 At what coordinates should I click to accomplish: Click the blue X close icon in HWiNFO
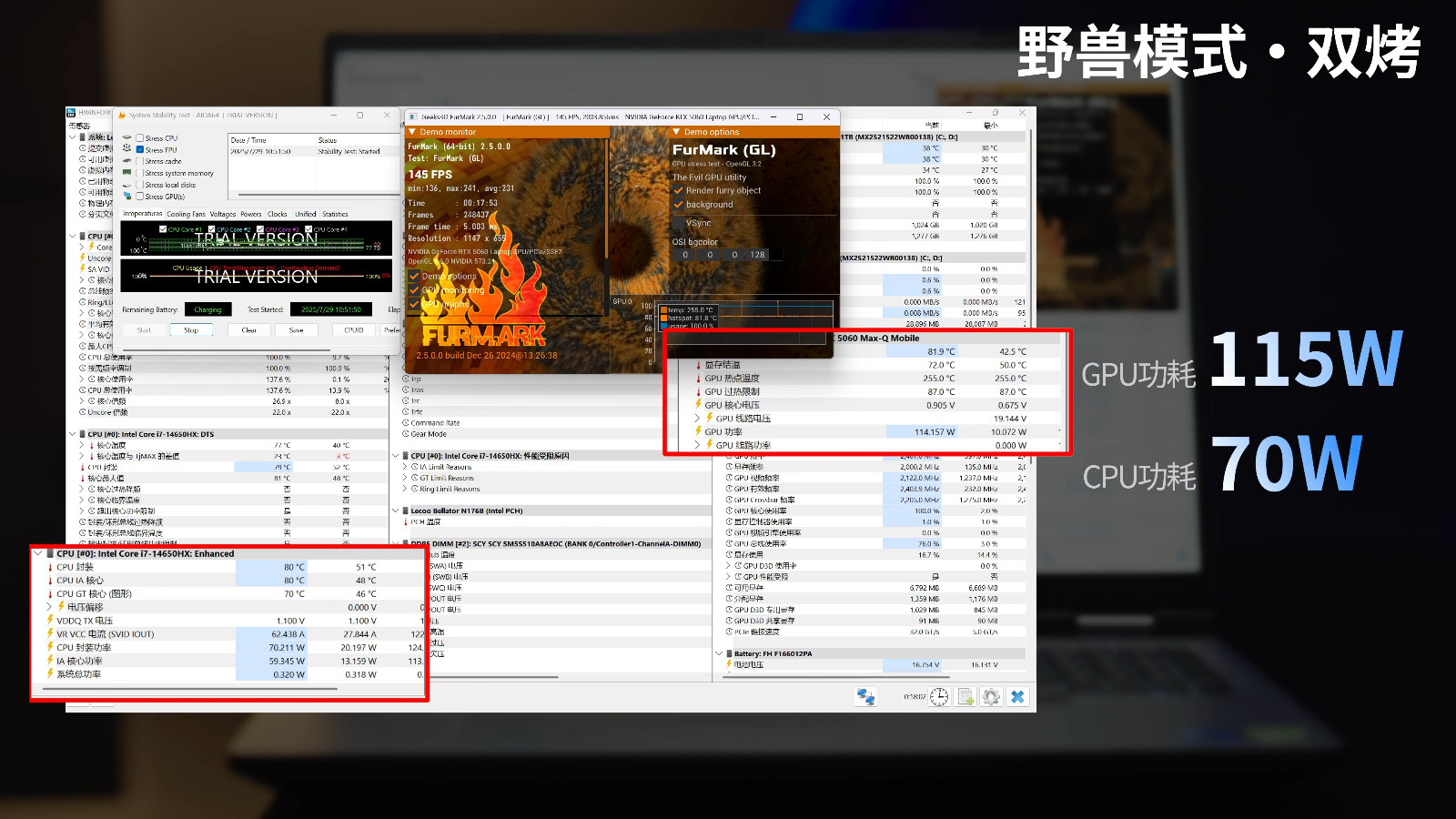tap(1017, 697)
